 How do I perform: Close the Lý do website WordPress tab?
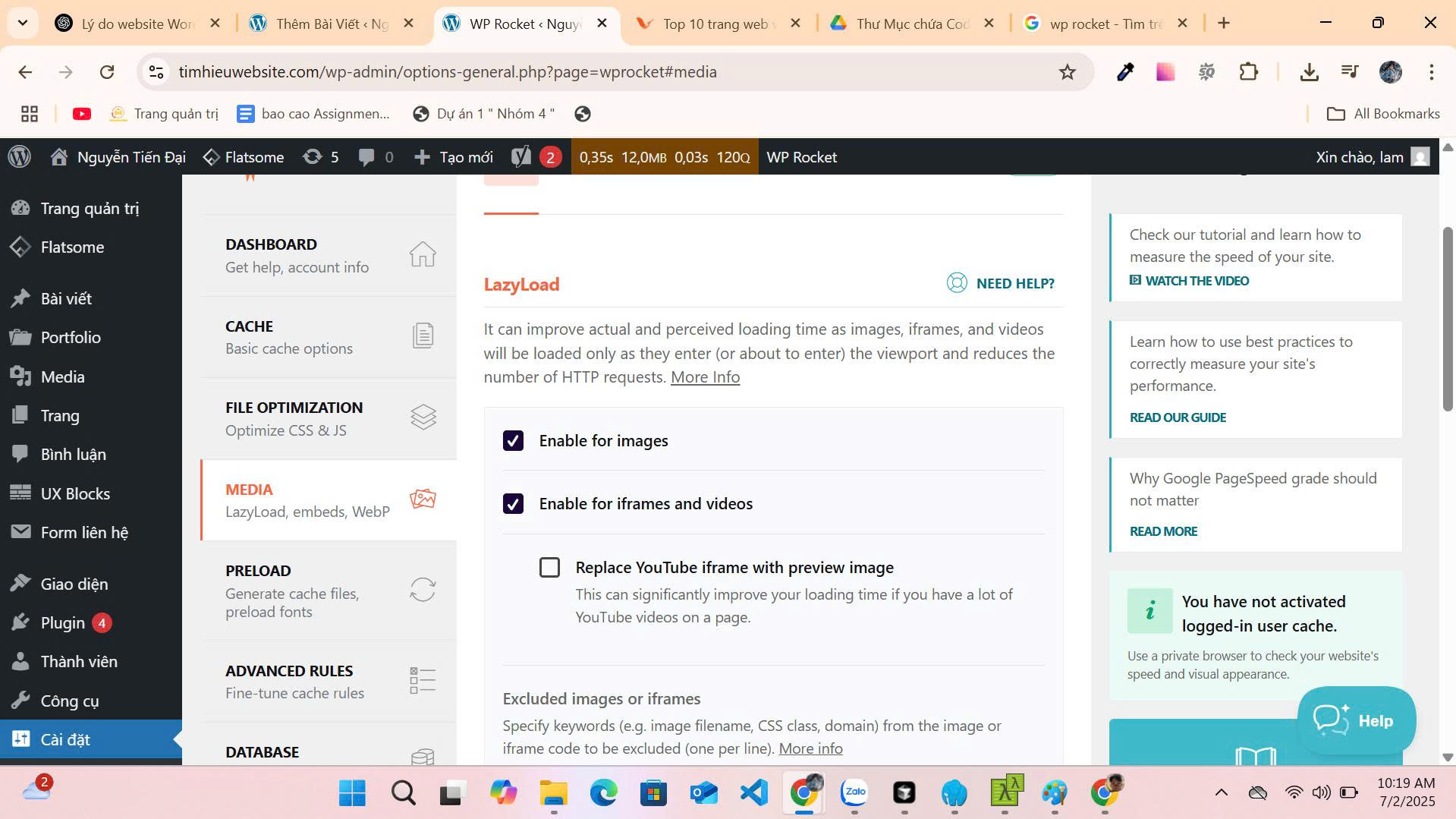(x=215, y=24)
